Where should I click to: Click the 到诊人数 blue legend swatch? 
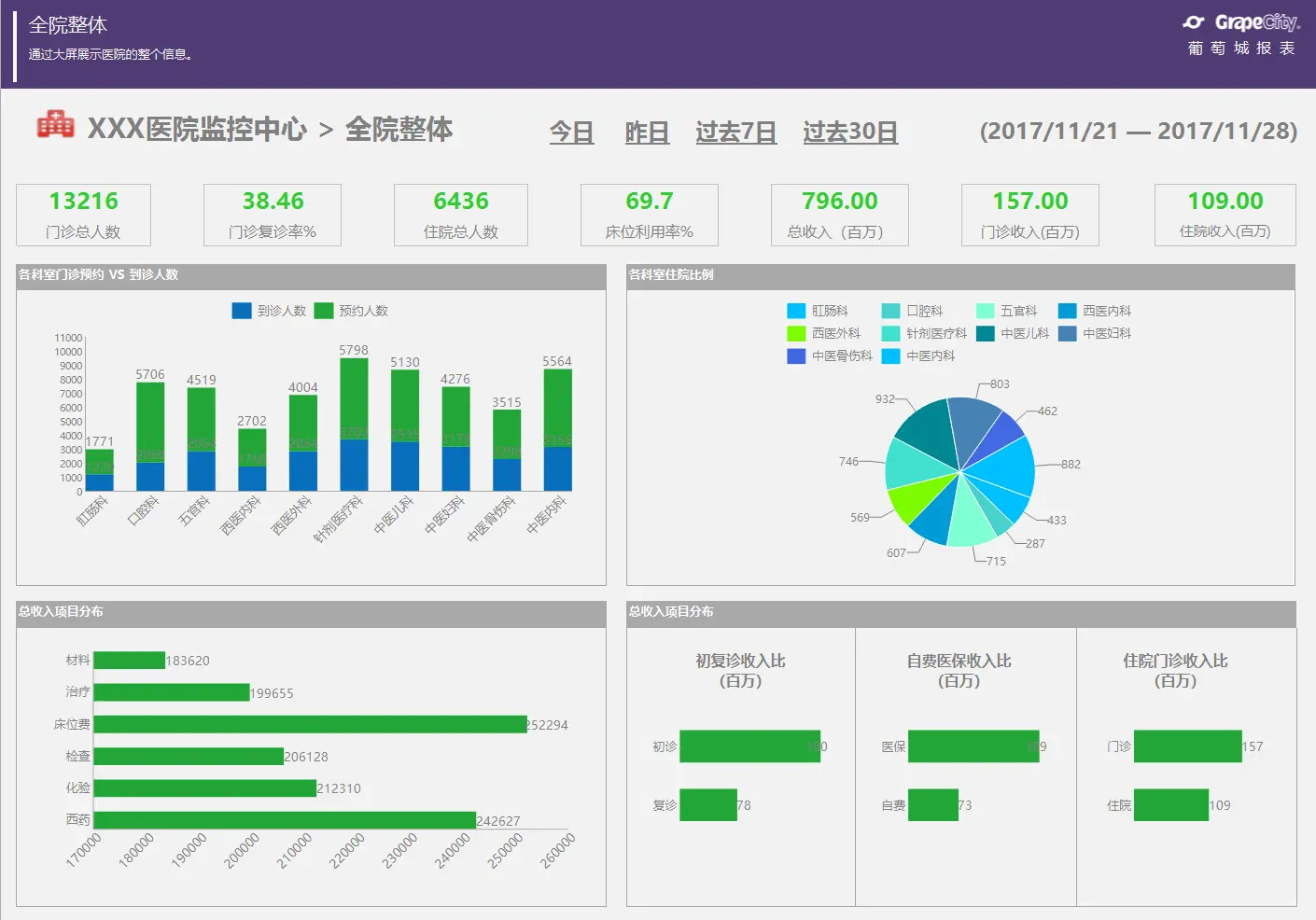242,311
